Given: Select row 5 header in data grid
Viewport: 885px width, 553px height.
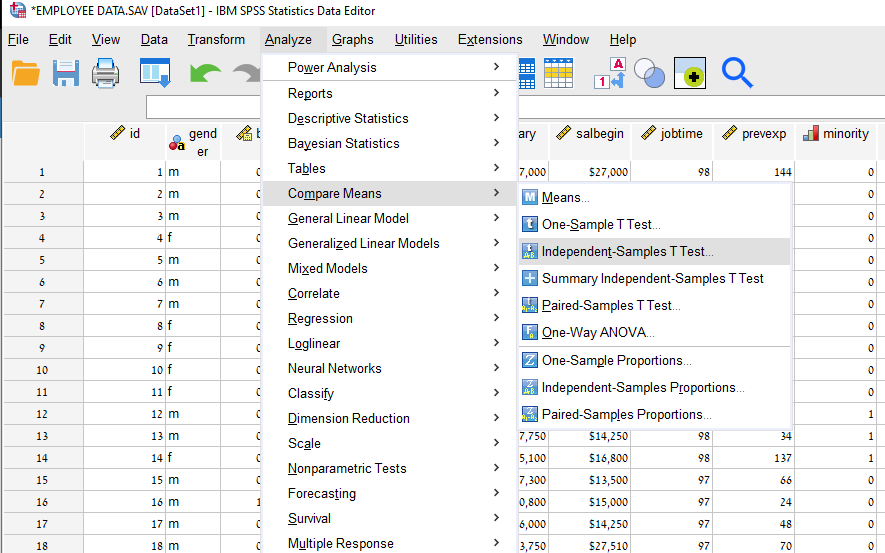Looking at the screenshot, I should [41, 260].
